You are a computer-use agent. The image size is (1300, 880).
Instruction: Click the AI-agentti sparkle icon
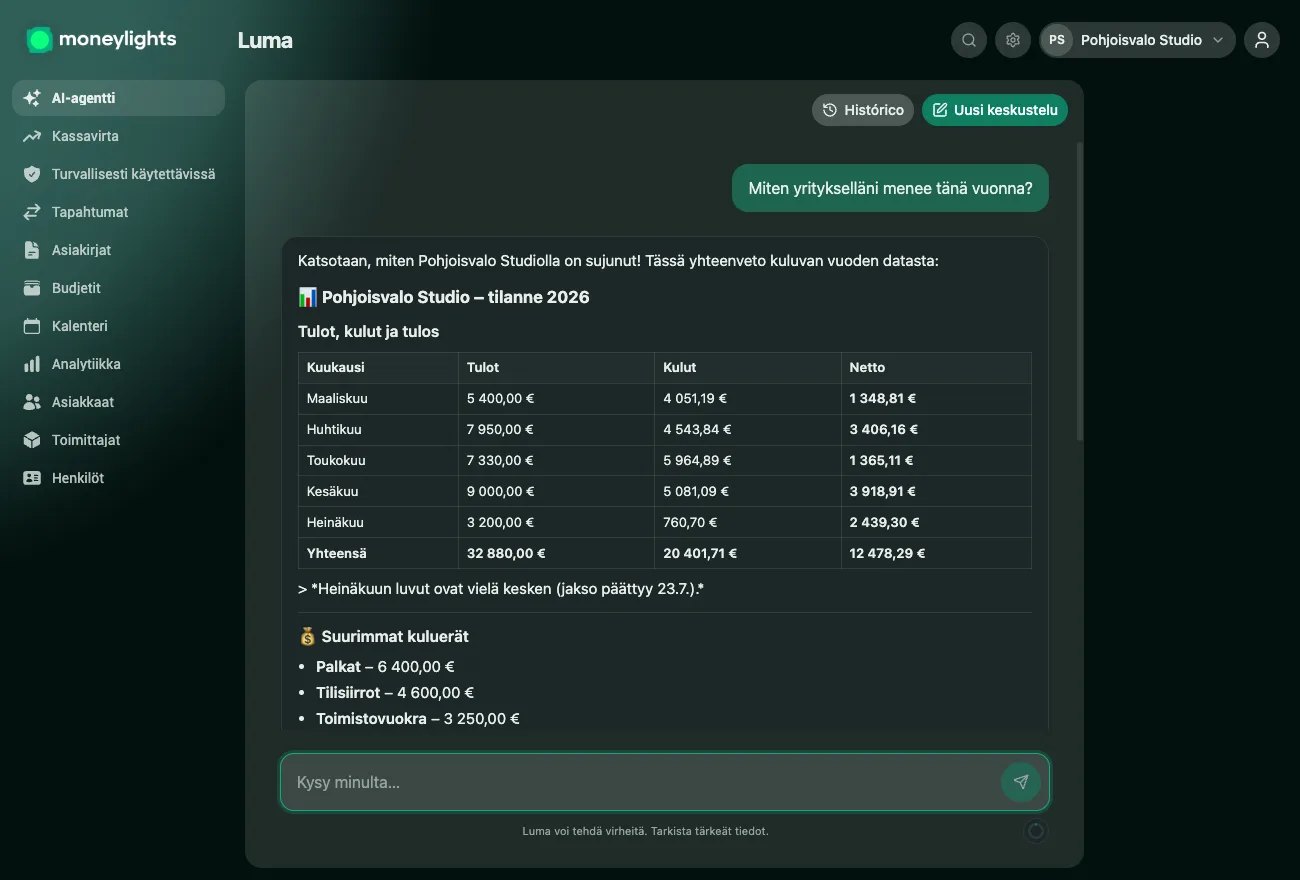coord(32,98)
